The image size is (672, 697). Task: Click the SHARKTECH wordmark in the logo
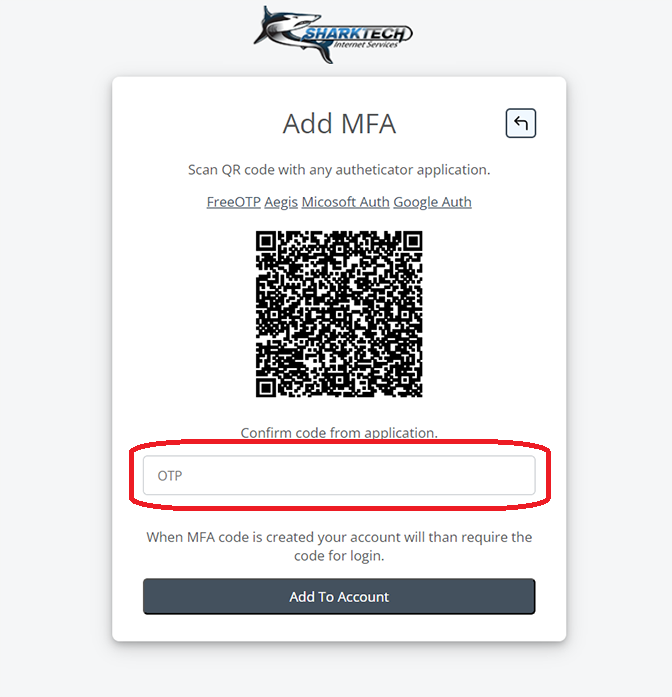358,33
